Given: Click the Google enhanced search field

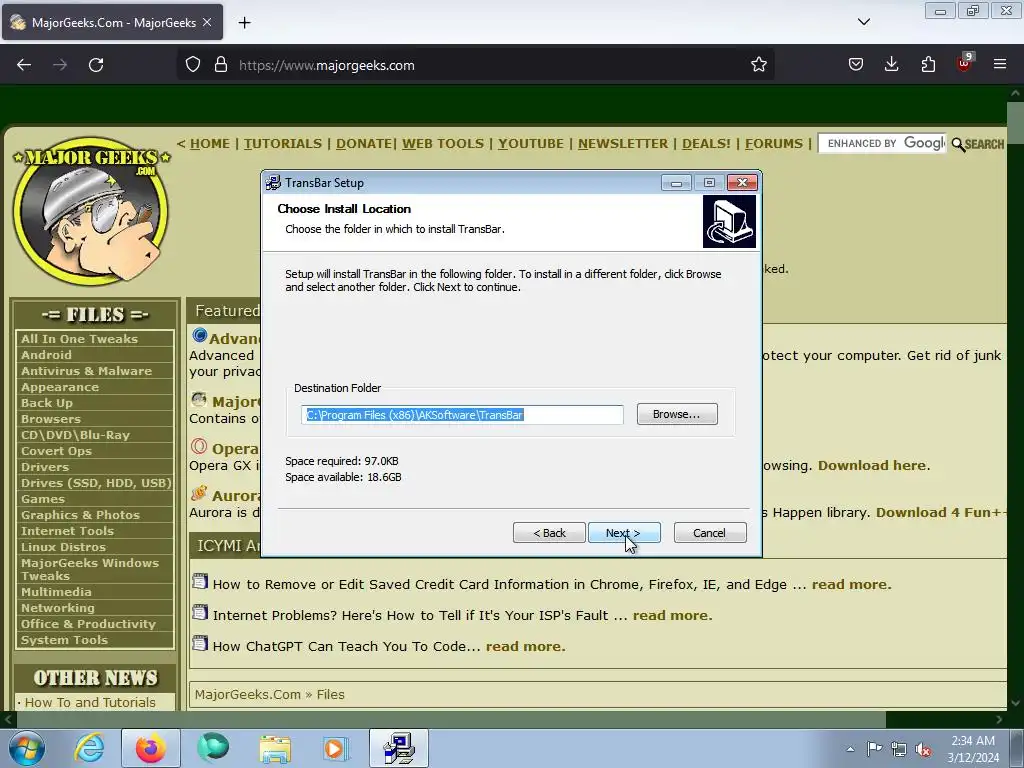Looking at the screenshot, I should [882, 144].
